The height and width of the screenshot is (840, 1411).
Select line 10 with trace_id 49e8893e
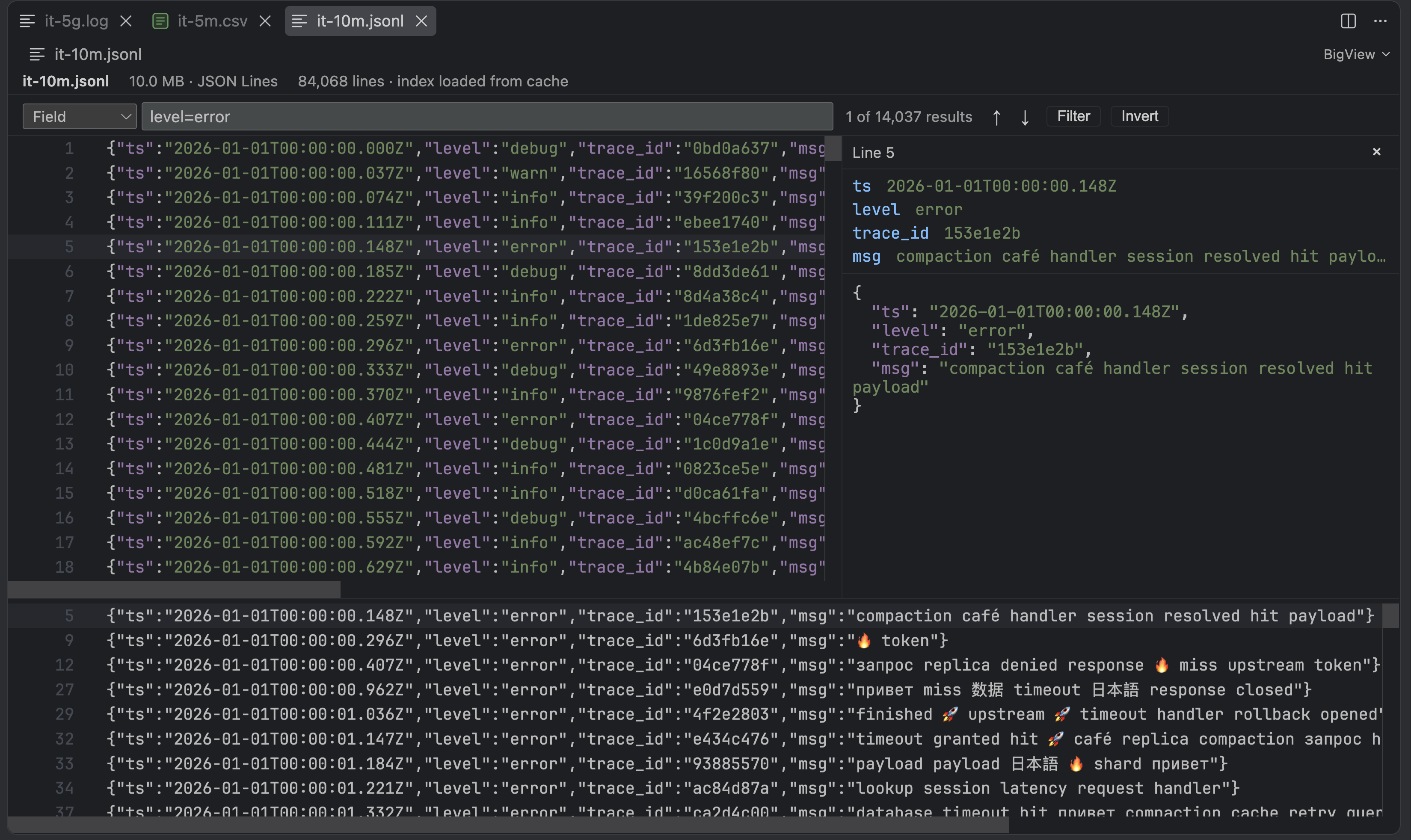[x=416, y=370]
